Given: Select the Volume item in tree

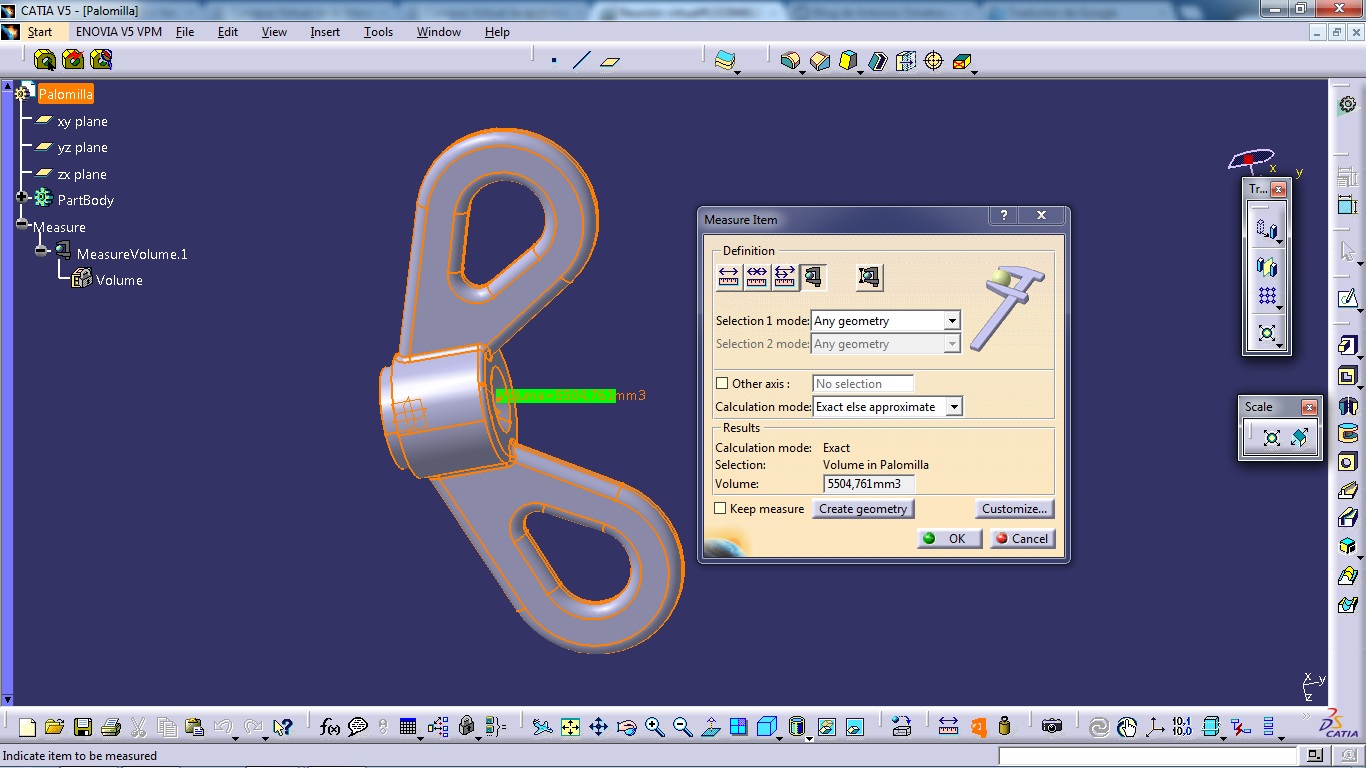Looking at the screenshot, I should pos(119,280).
